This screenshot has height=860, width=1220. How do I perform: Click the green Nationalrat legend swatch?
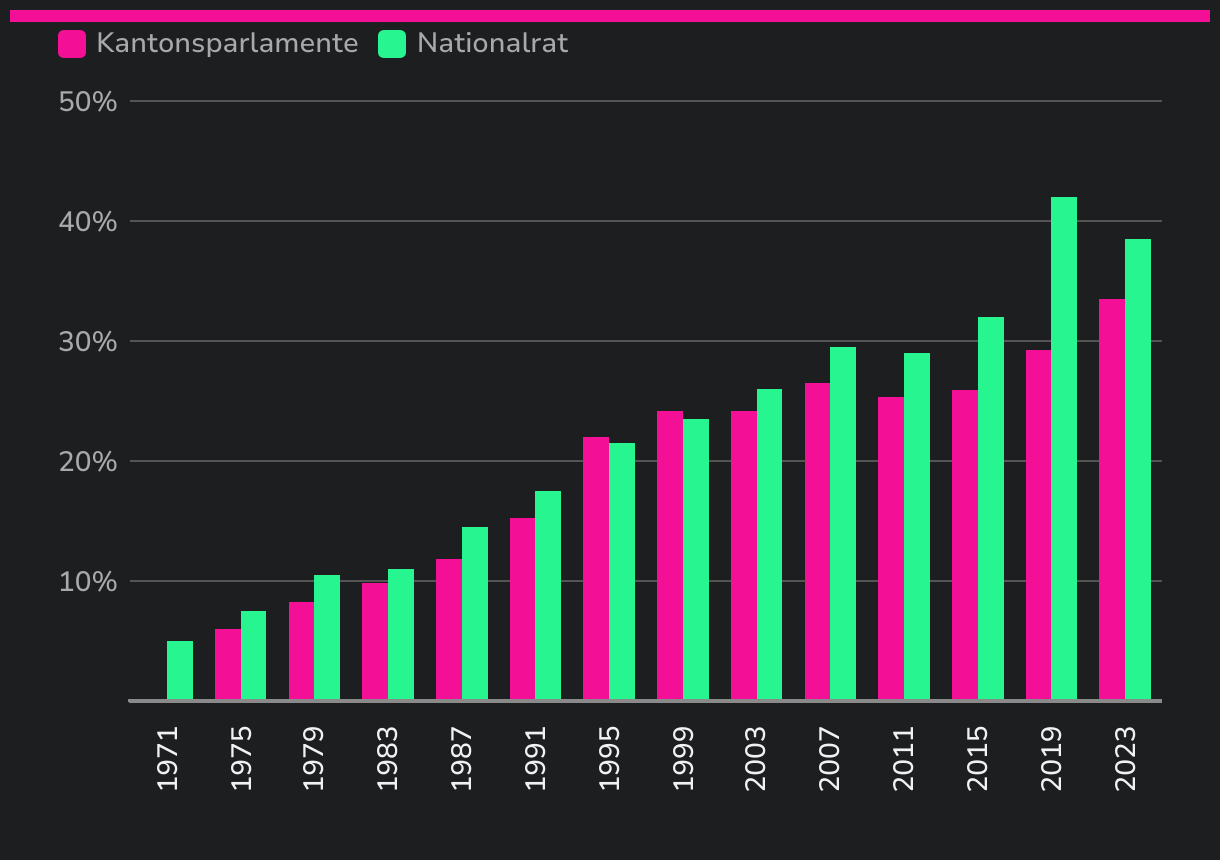[392, 44]
